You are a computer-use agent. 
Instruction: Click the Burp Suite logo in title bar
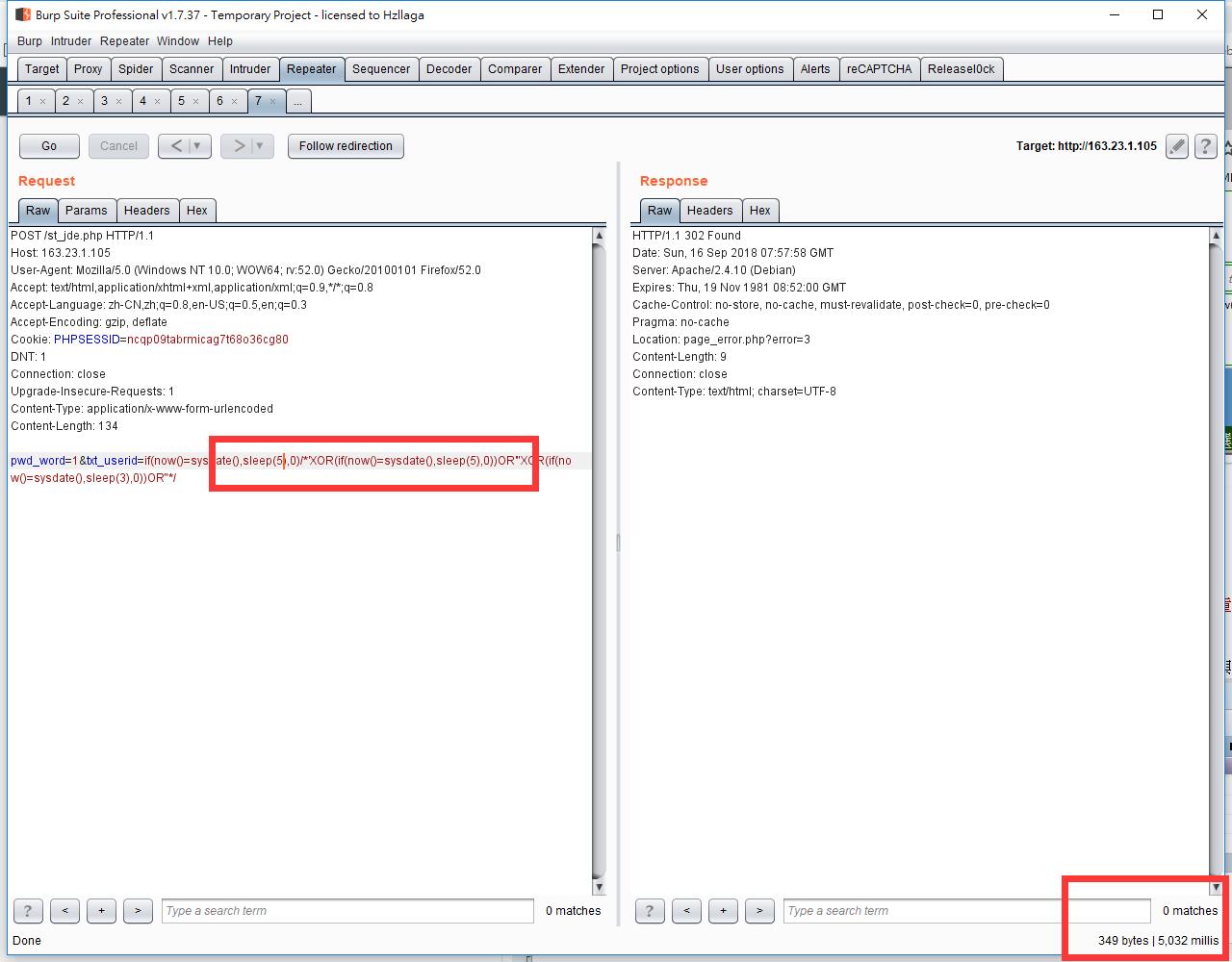click(x=23, y=14)
